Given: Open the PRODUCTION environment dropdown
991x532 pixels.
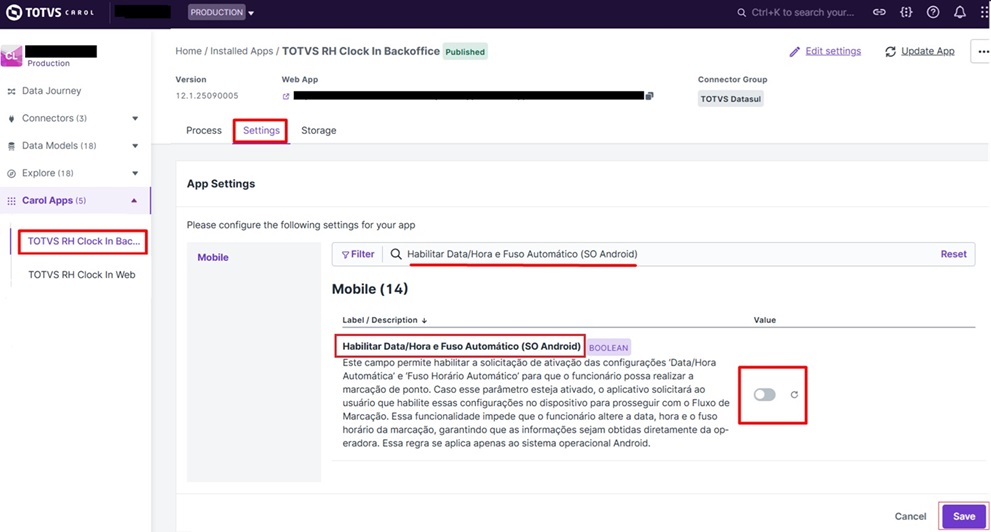Looking at the screenshot, I should point(221,13).
